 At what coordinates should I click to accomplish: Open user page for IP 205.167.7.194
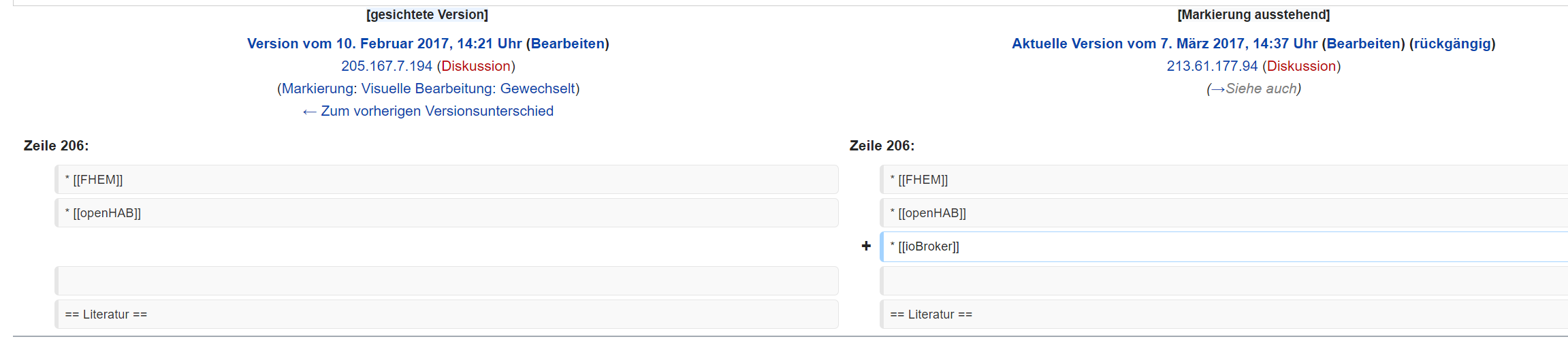(386, 66)
